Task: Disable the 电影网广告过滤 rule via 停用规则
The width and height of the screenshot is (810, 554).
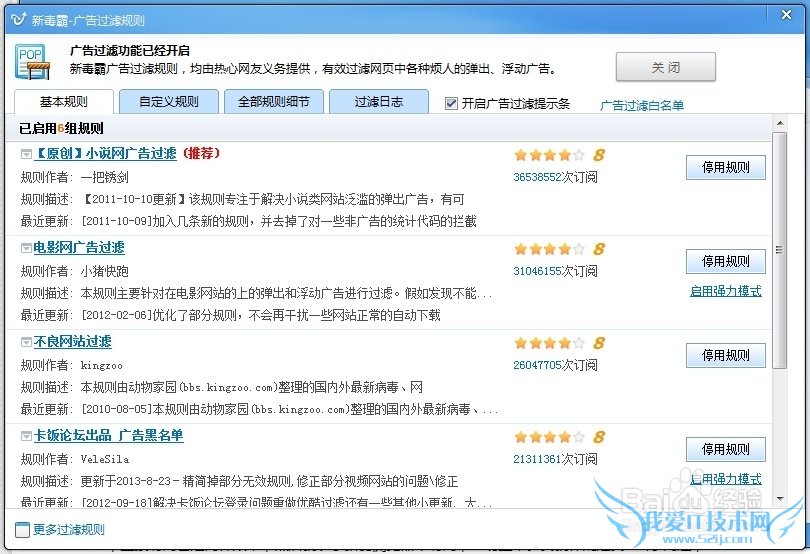Action: pyautogui.click(x=726, y=261)
